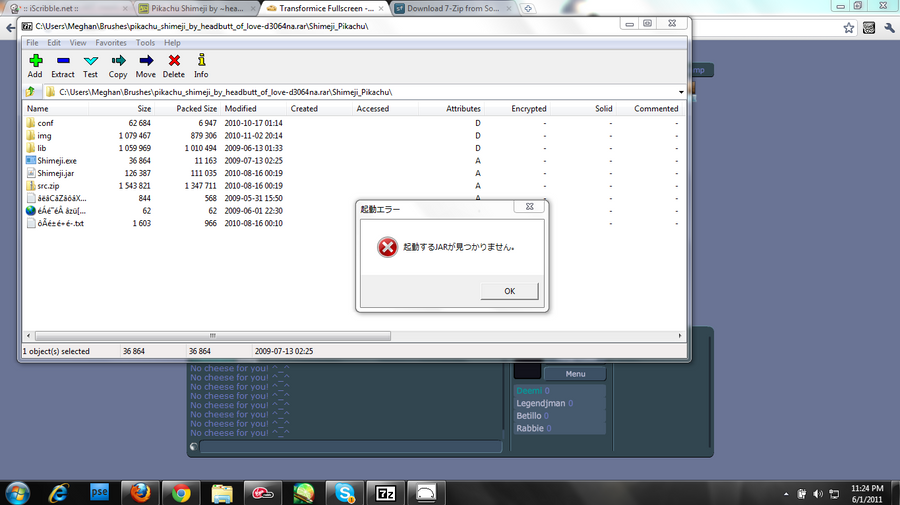The width and height of the screenshot is (900, 505).
Task: Open the Favorites menu
Action: point(111,42)
